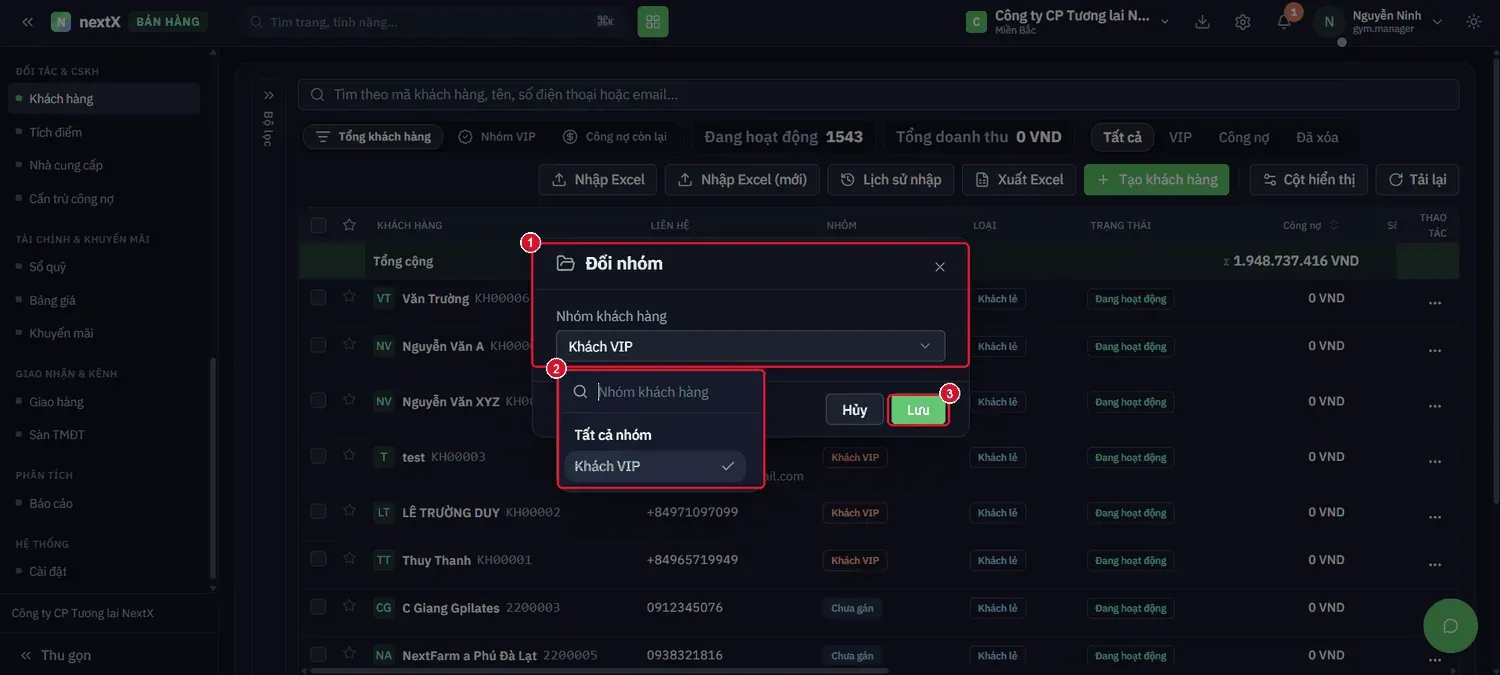Viewport: 1500px width, 675px height.
Task: Click the nextX logo icon
Action: [61, 21]
